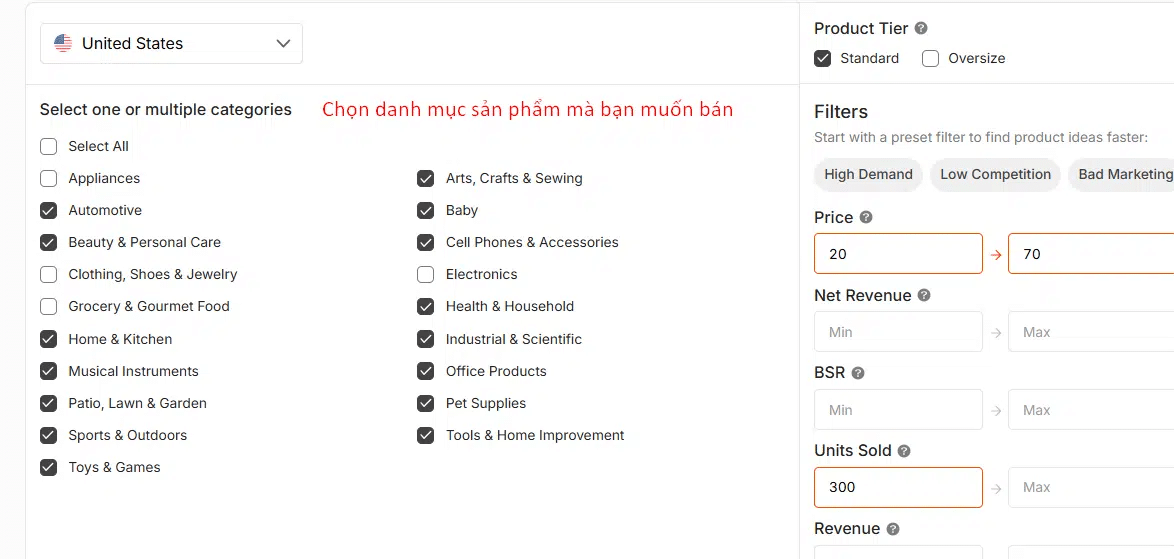
Task: Click the BSR info icon
Action: coord(858,373)
